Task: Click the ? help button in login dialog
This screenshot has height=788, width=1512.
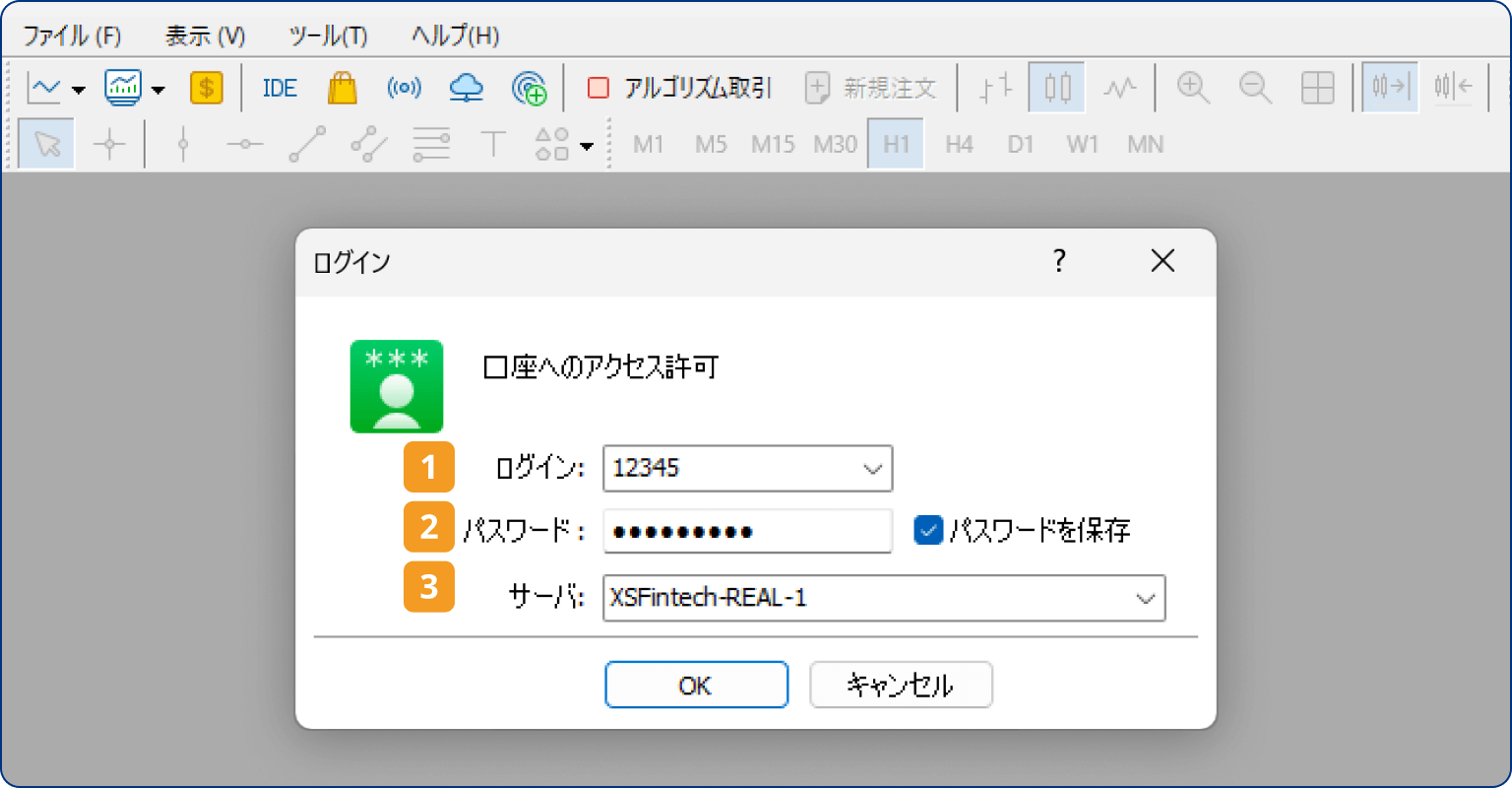Action: (1059, 261)
